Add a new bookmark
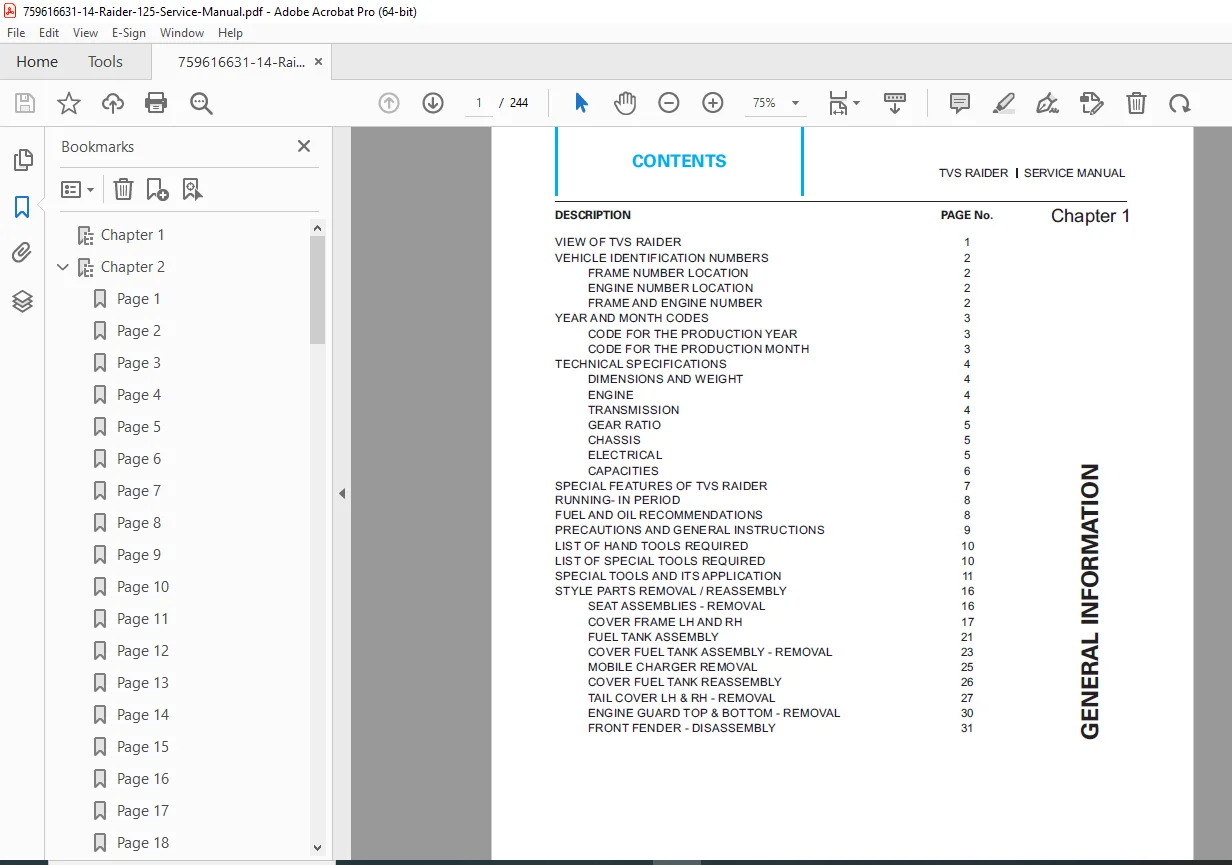This screenshot has height=865, width=1232. pyautogui.click(x=157, y=189)
